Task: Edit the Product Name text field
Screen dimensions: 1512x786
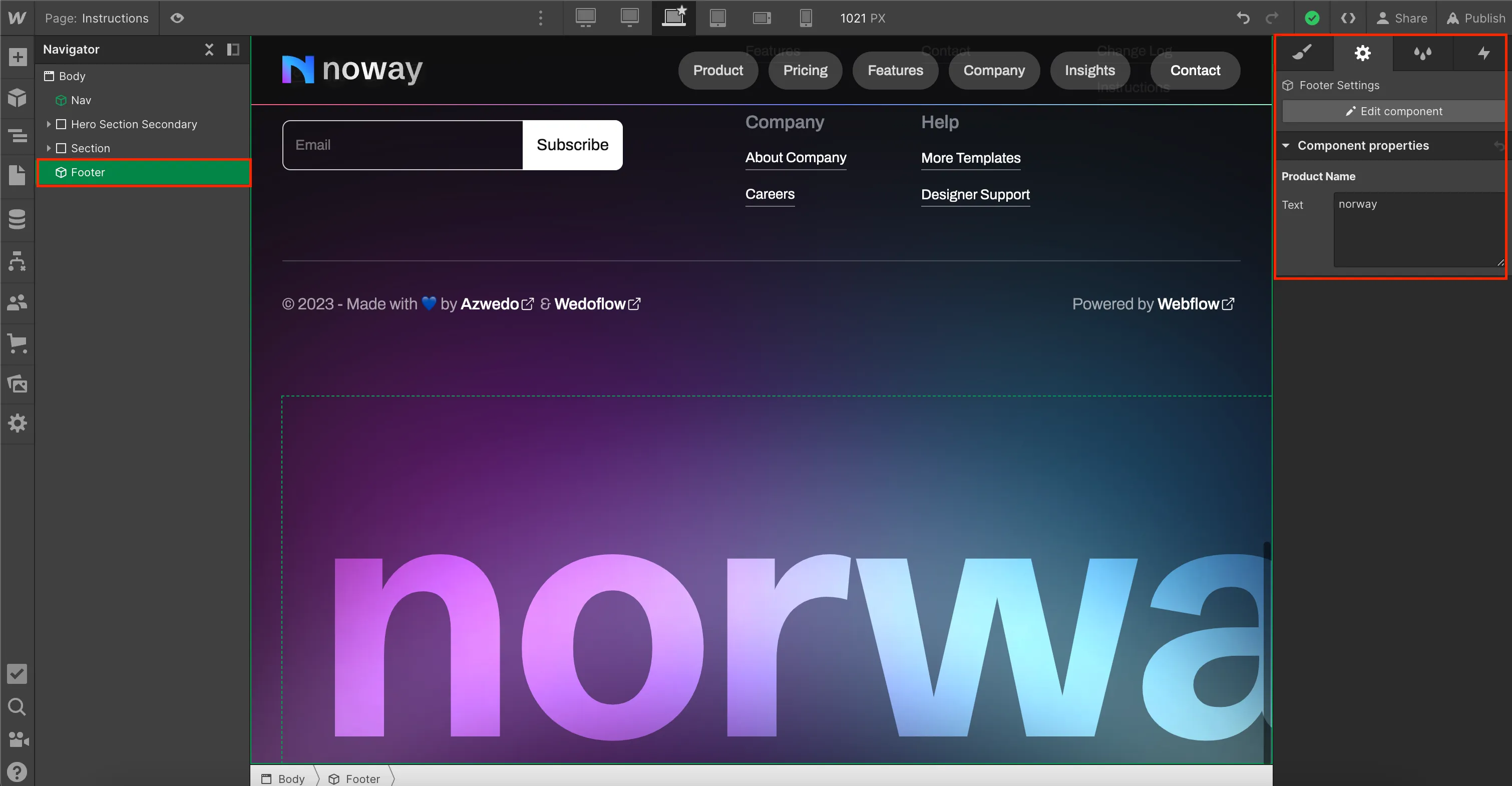Action: coord(1419,229)
